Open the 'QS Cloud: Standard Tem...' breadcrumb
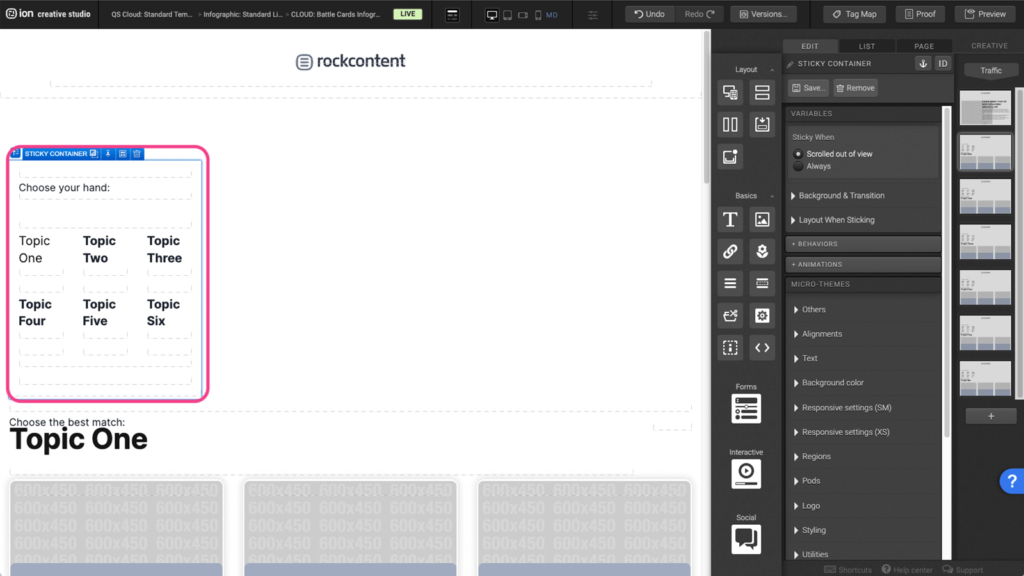 tap(152, 14)
